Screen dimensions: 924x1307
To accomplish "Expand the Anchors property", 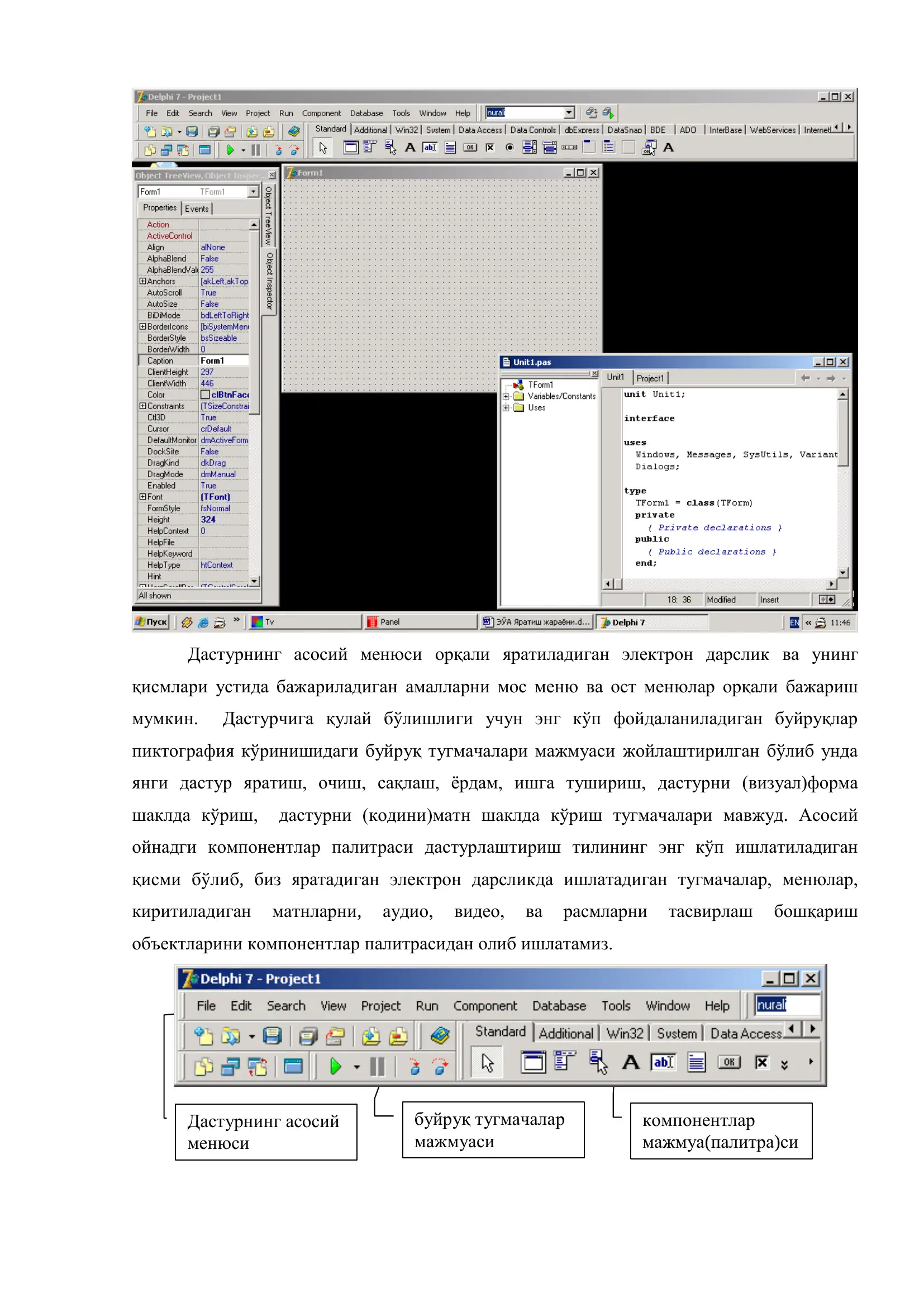I will [x=143, y=281].
